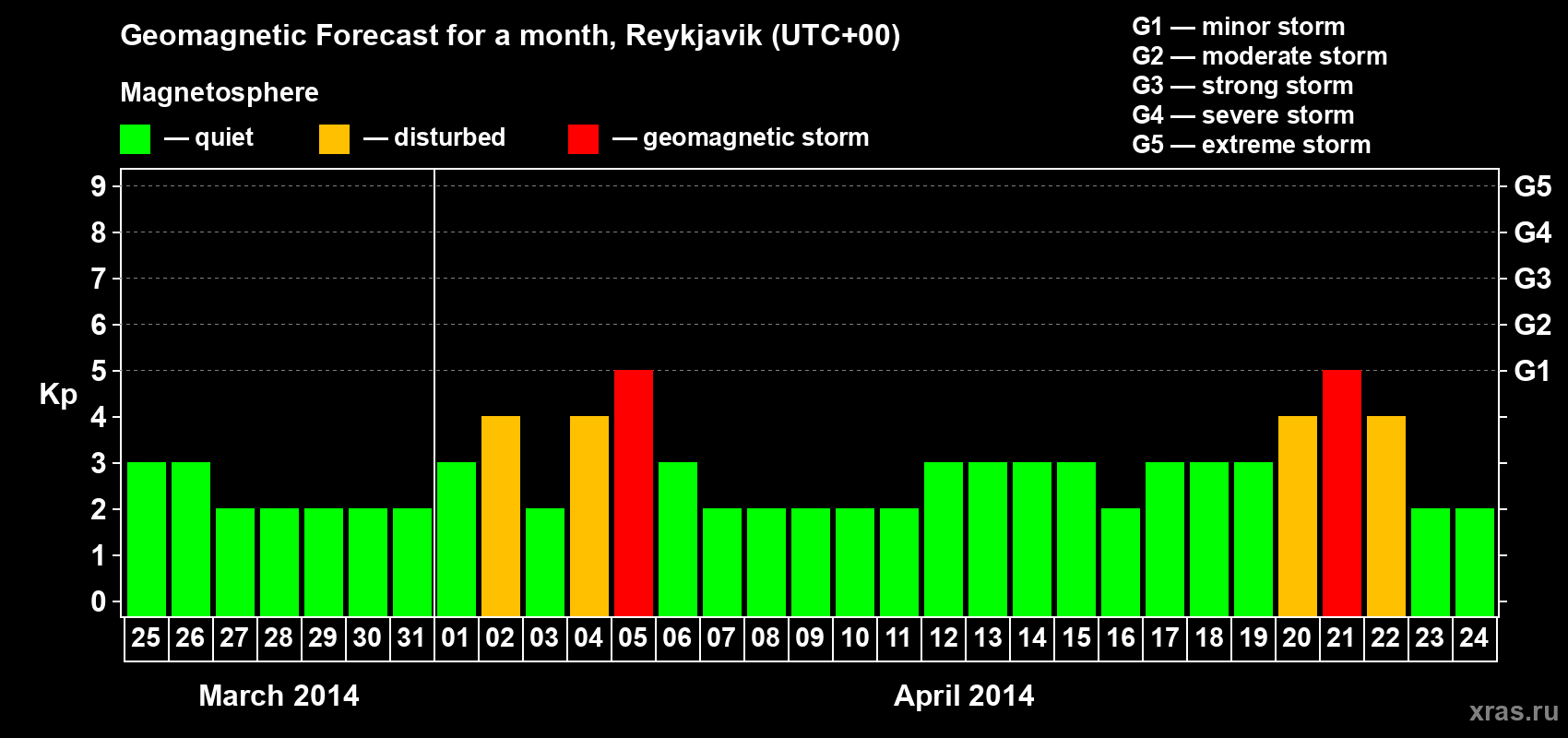The width and height of the screenshot is (1568, 738).
Task: Click the 'G4 — severe storm' legend text
Action: [1243, 115]
